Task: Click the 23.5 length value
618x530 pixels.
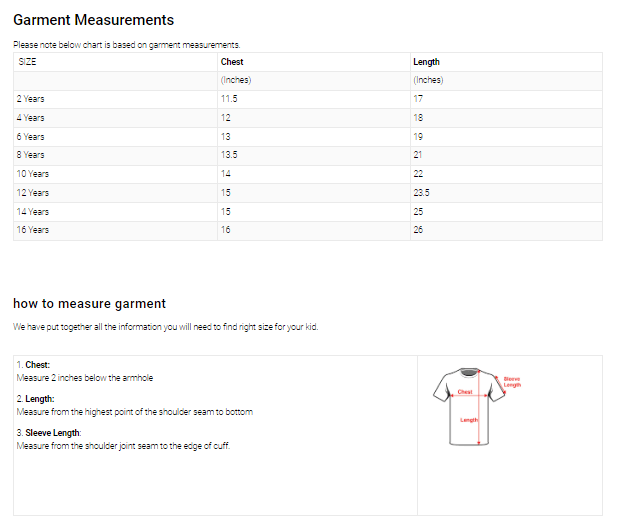Action: 421,192
